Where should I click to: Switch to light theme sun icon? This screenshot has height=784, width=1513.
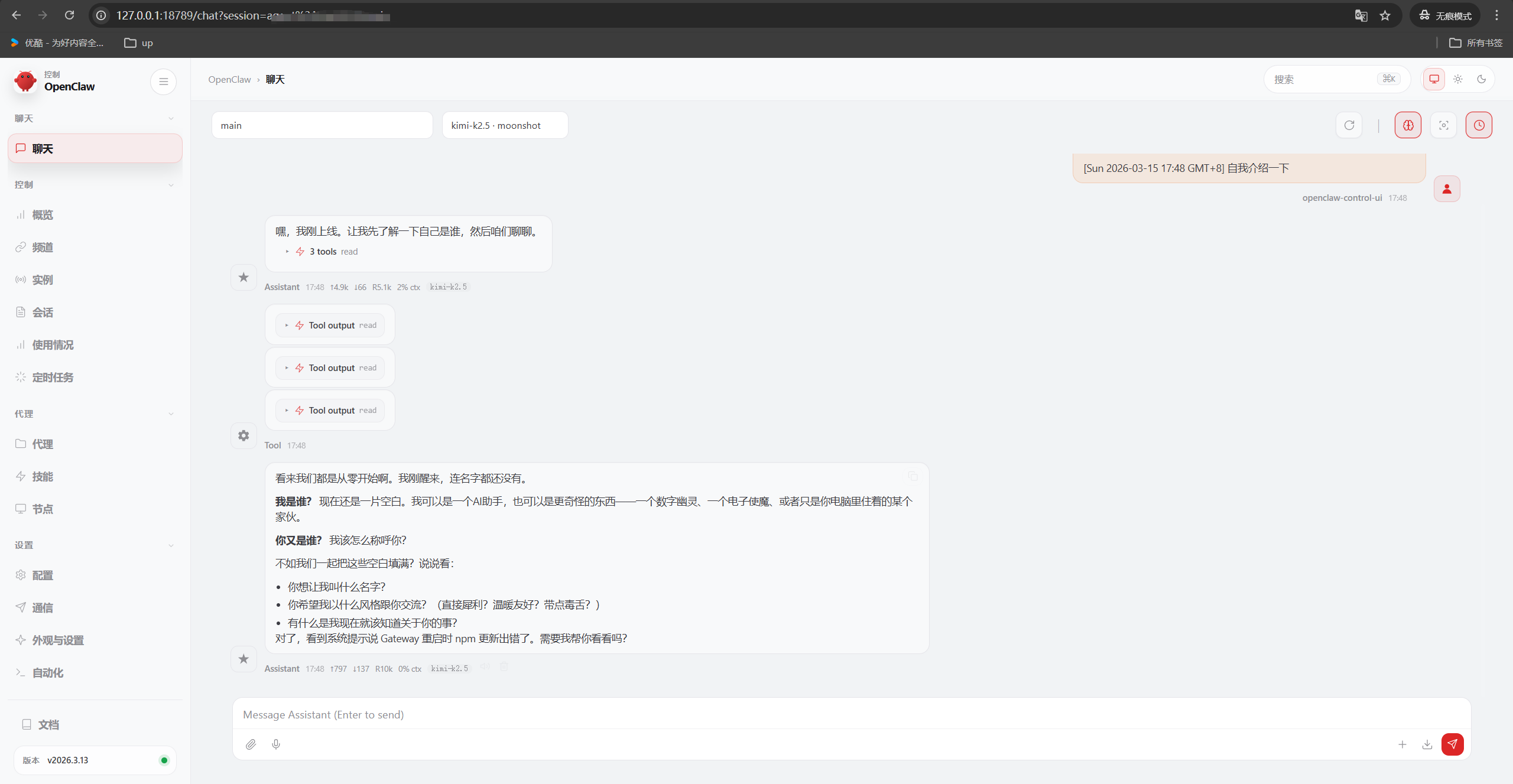(x=1458, y=79)
